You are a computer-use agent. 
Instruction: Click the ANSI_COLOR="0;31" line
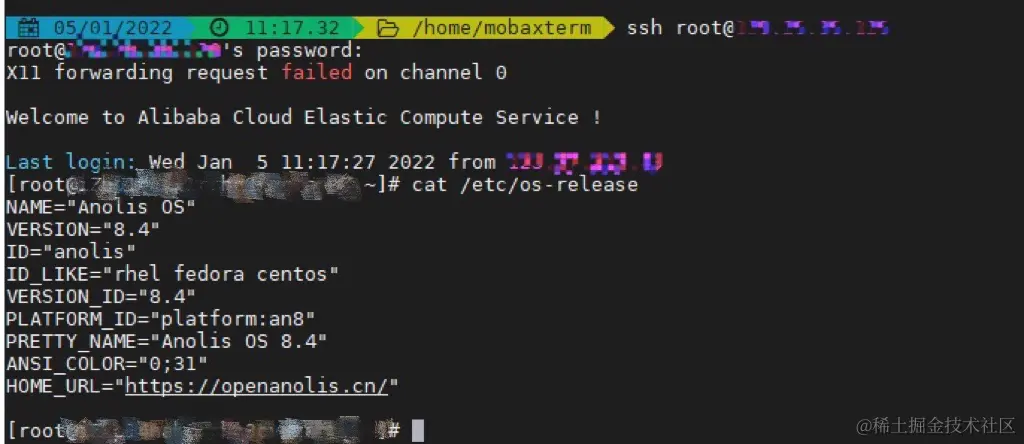(107, 363)
